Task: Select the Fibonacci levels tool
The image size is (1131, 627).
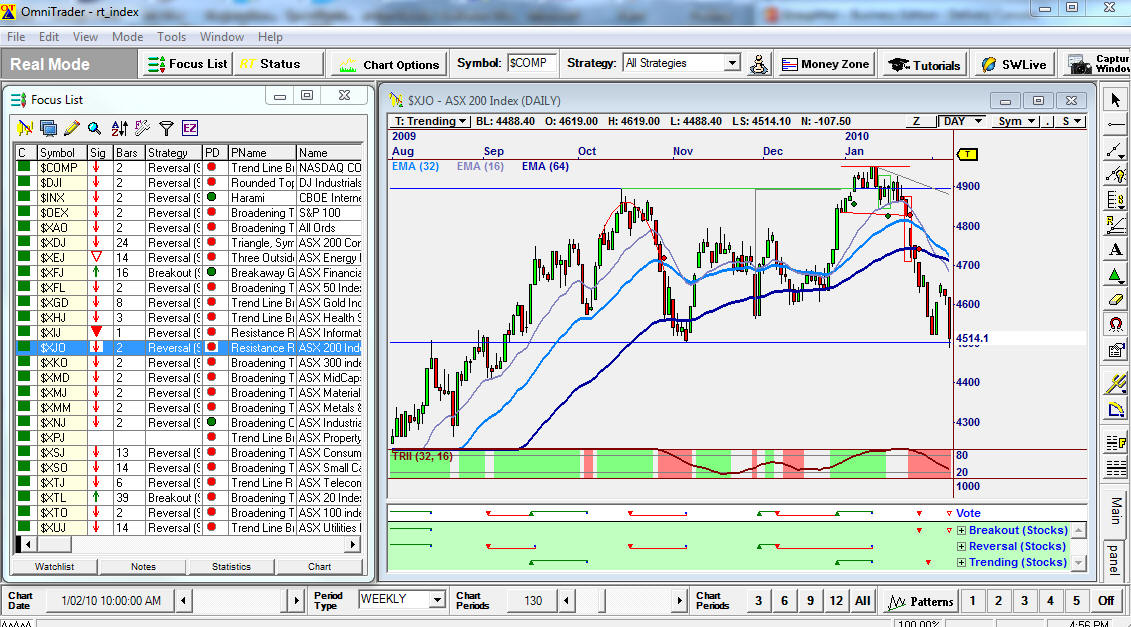Action: [x=1116, y=200]
